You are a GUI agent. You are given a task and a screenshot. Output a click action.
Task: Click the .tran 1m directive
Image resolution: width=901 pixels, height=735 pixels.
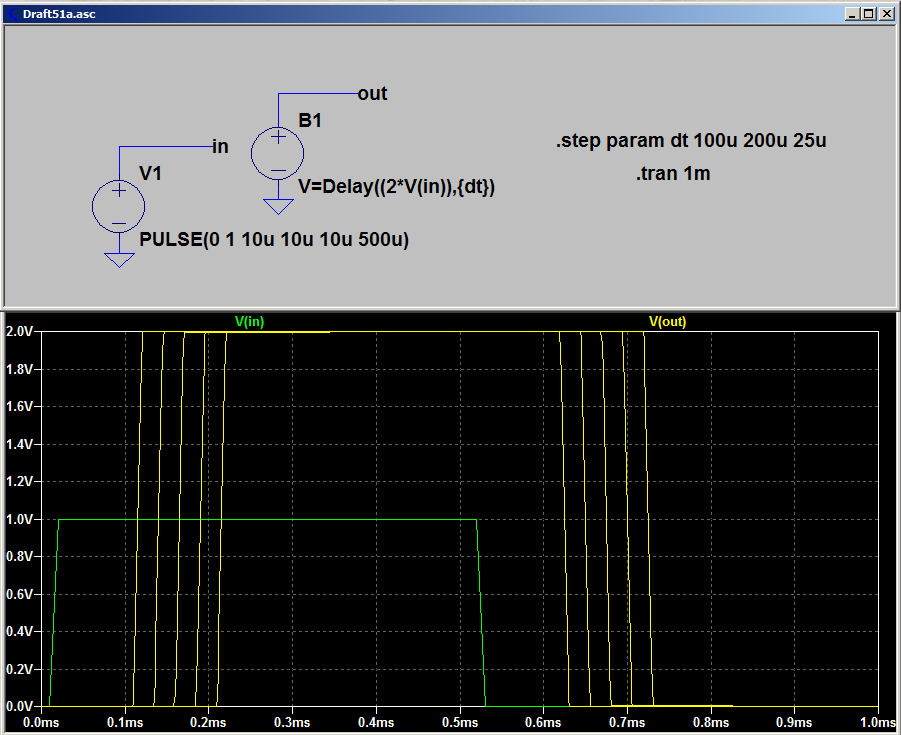coord(673,173)
